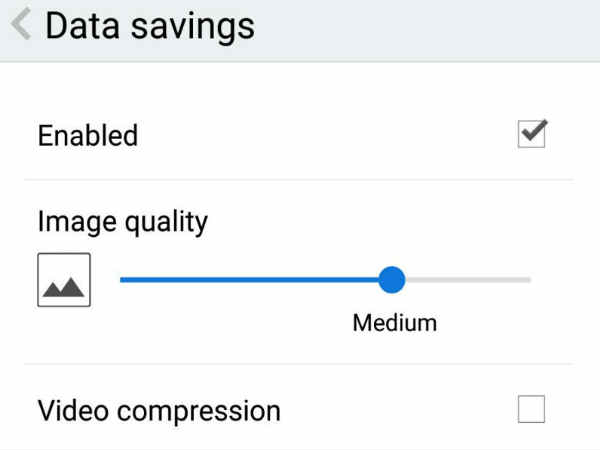Screen dimensions: 600x450
Task: Set image quality slider to the far left end
Action: click(x=122, y=280)
